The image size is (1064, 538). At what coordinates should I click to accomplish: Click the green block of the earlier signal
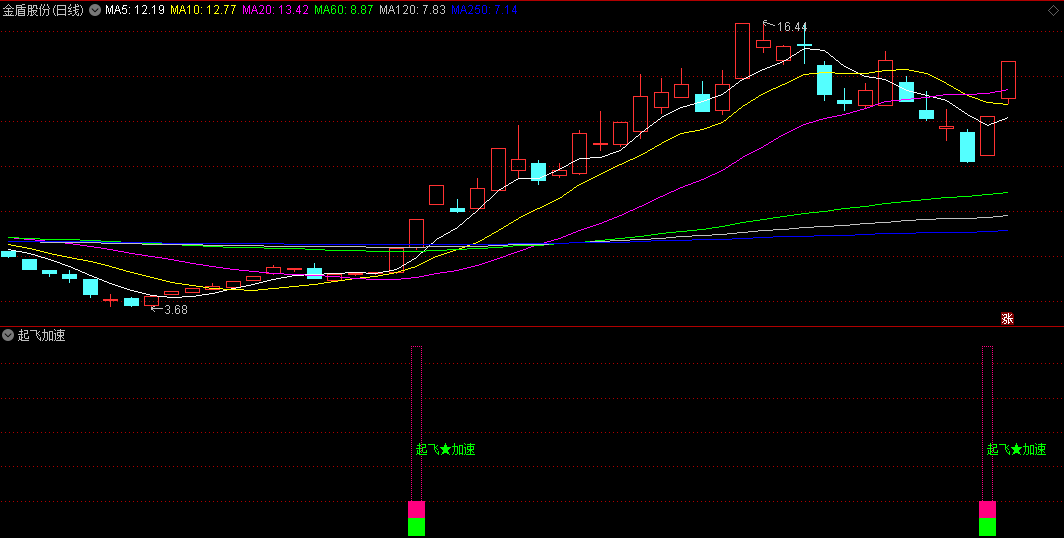417,527
